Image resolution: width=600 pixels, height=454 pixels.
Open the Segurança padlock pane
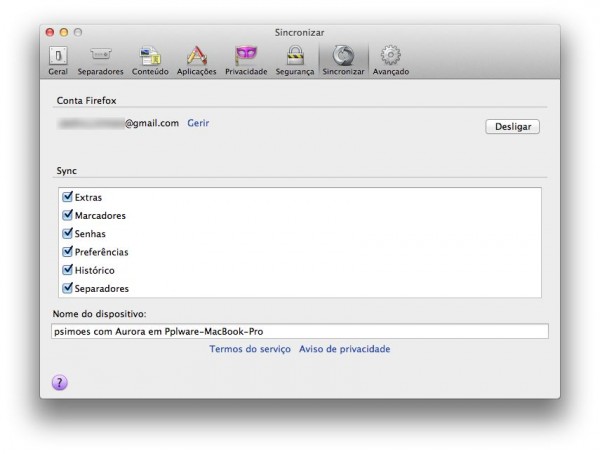295,60
